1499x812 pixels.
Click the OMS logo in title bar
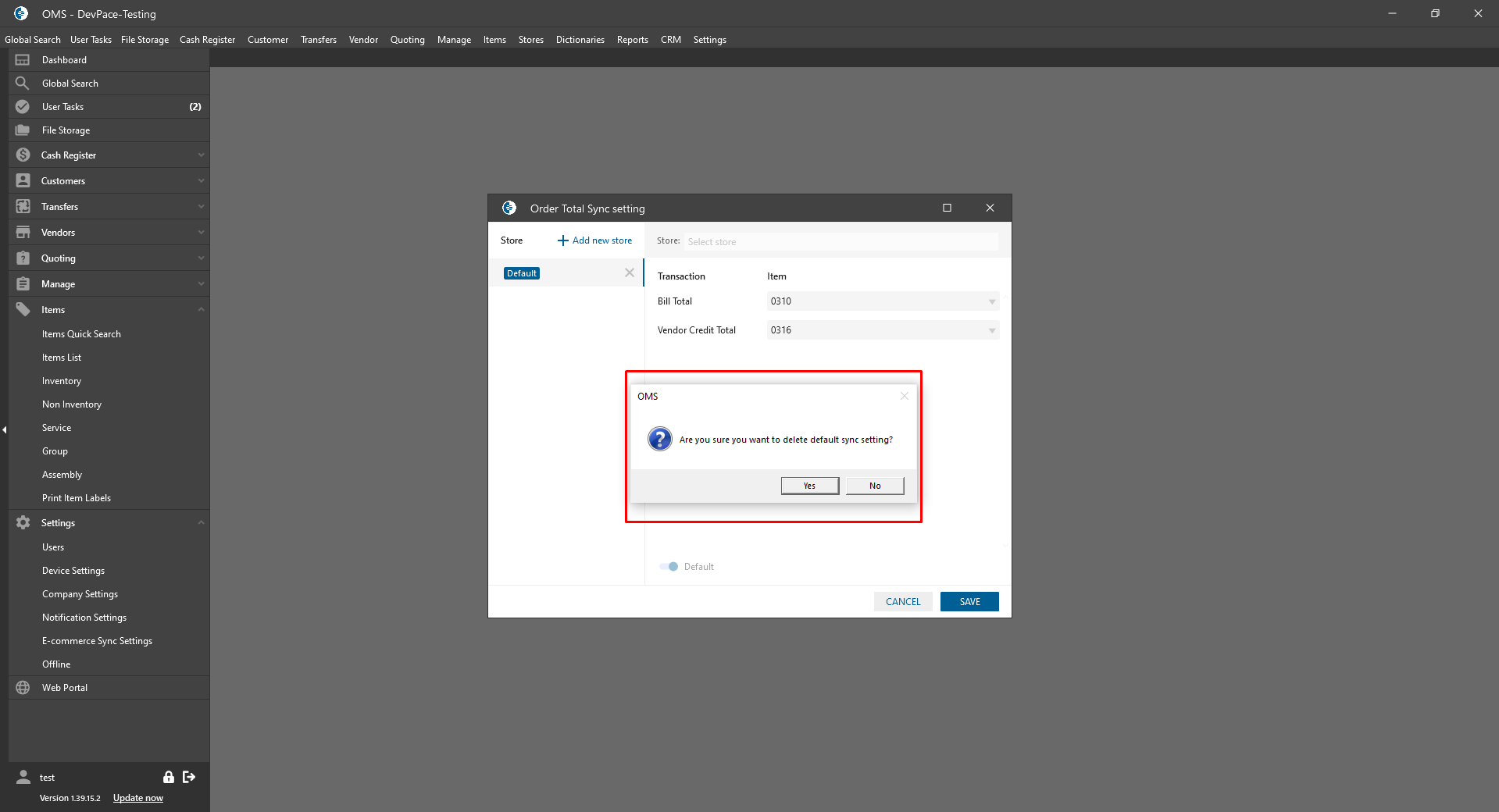point(21,13)
